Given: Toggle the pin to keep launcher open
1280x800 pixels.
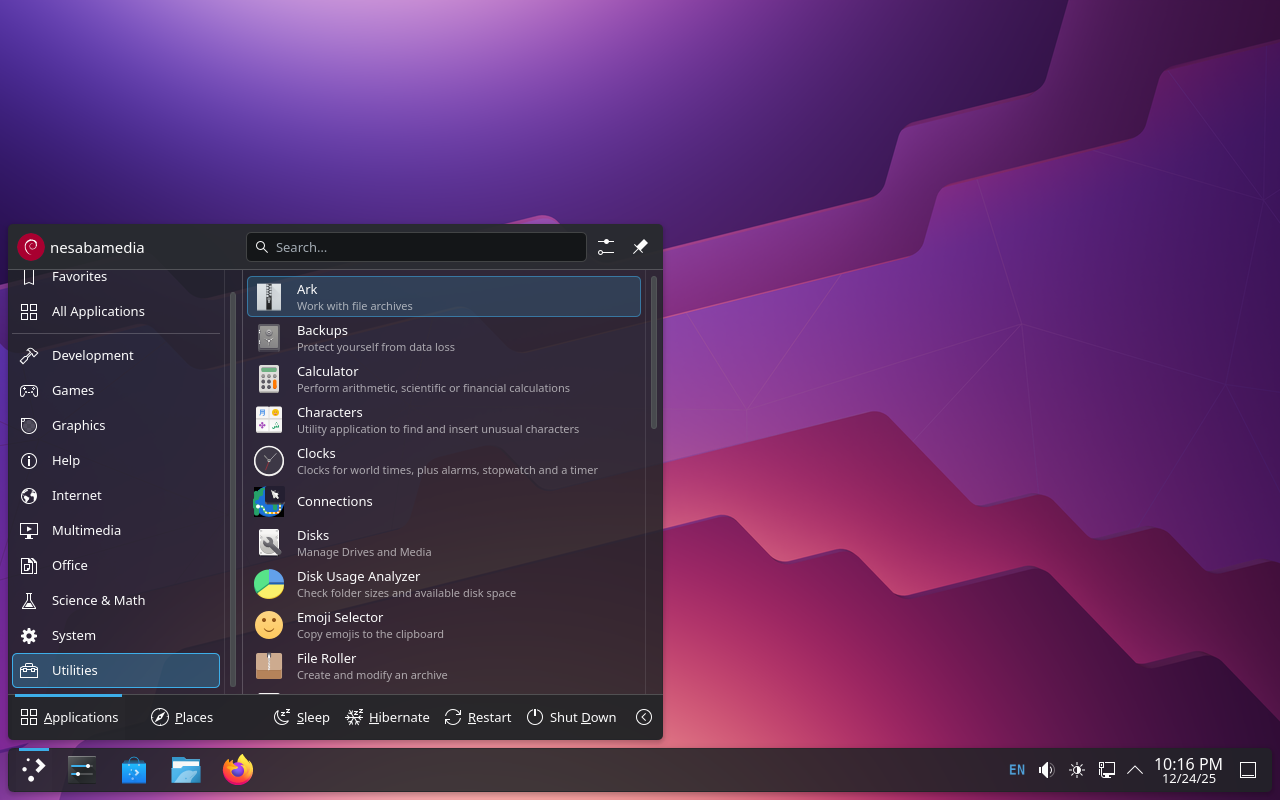Looking at the screenshot, I should pos(640,247).
